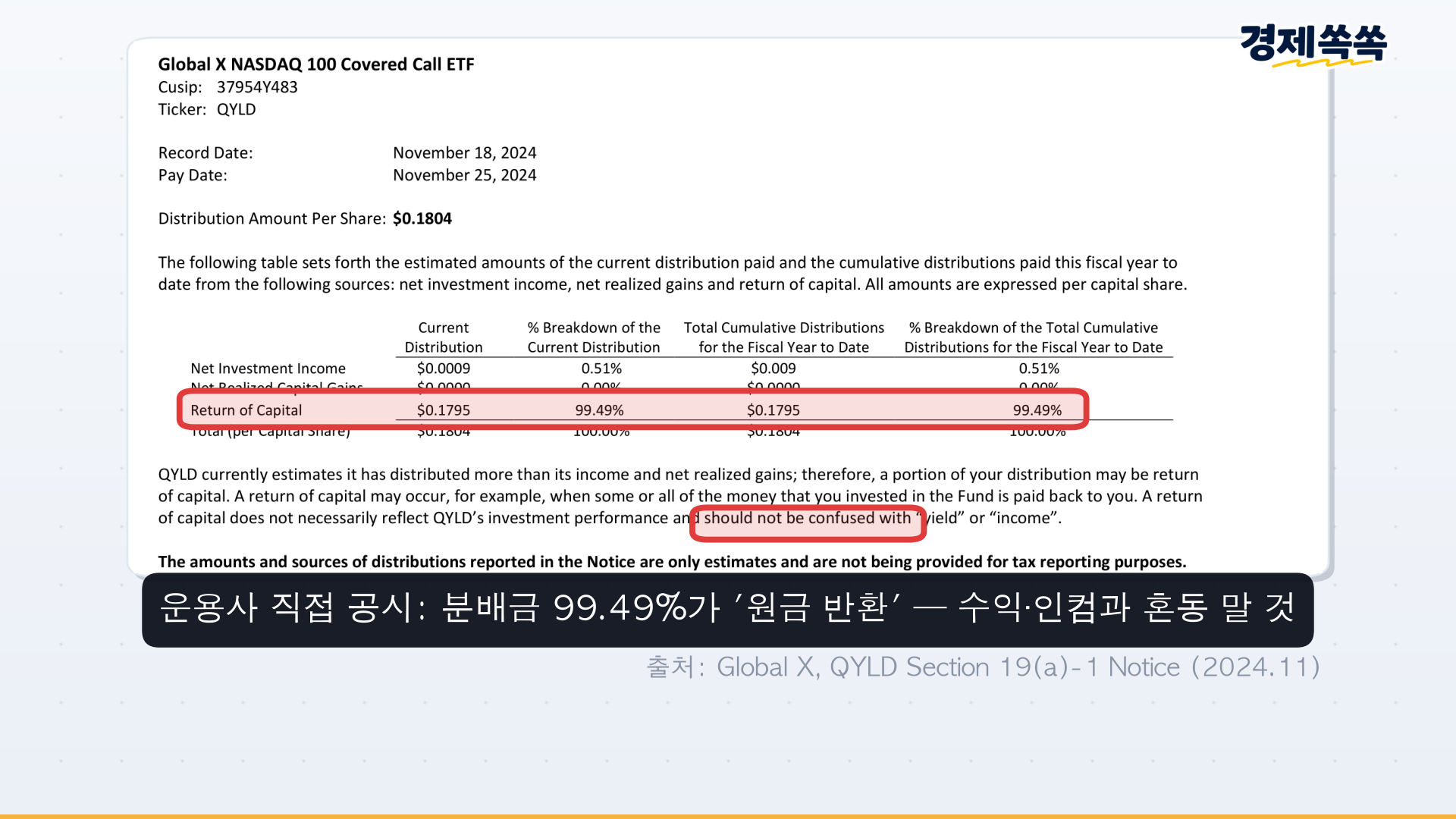Screen dimensions: 1456x819
Task: Click the ticker value "QYLD" in the header
Action: (x=237, y=109)
